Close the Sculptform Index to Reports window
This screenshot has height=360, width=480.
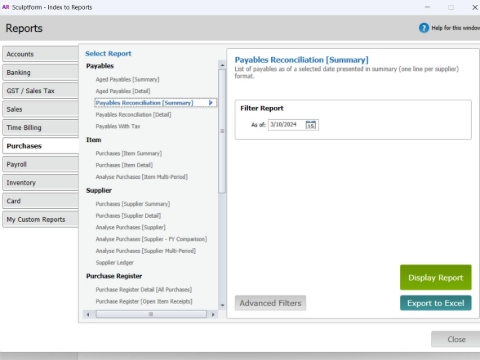tap(475, 7)
